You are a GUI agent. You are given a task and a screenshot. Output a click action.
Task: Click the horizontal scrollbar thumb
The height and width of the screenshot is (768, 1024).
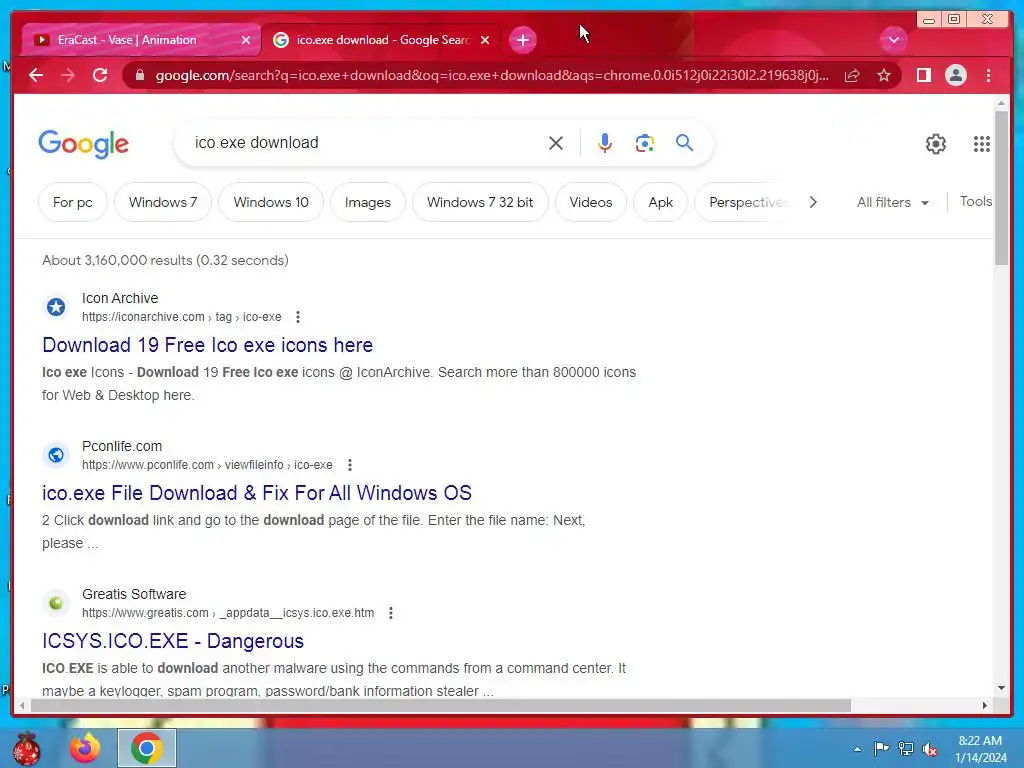point(441,705)
